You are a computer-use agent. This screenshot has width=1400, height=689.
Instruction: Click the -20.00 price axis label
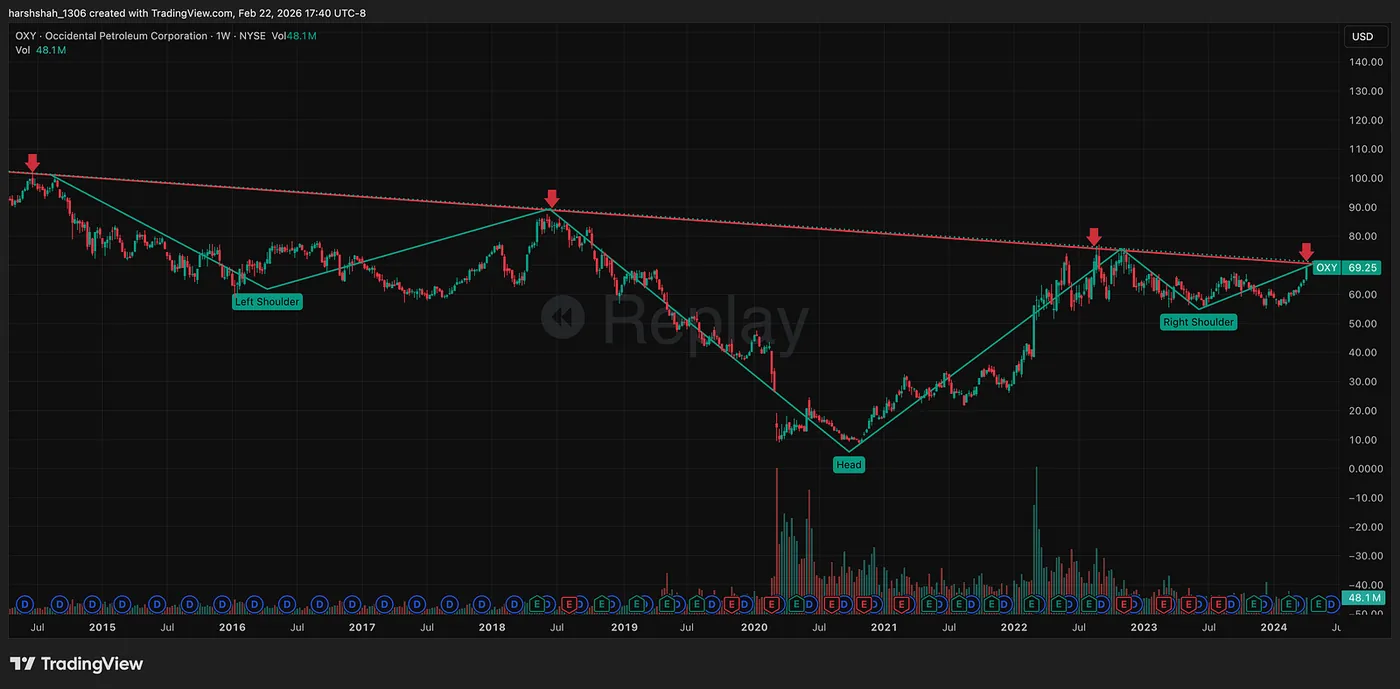[x=1365, y=526]
